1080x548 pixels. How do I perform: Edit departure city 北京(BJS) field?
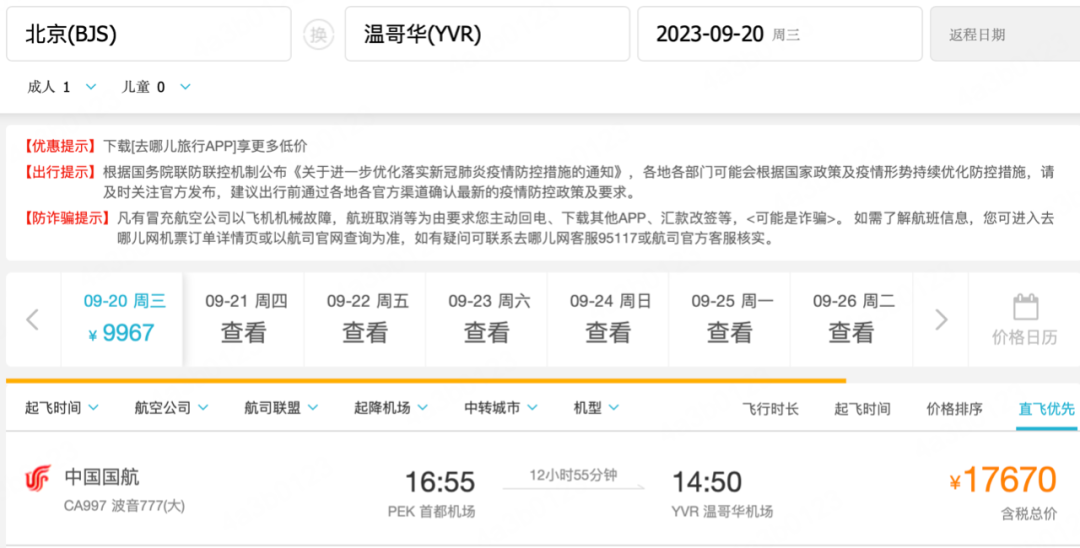[x=149, y=34]
